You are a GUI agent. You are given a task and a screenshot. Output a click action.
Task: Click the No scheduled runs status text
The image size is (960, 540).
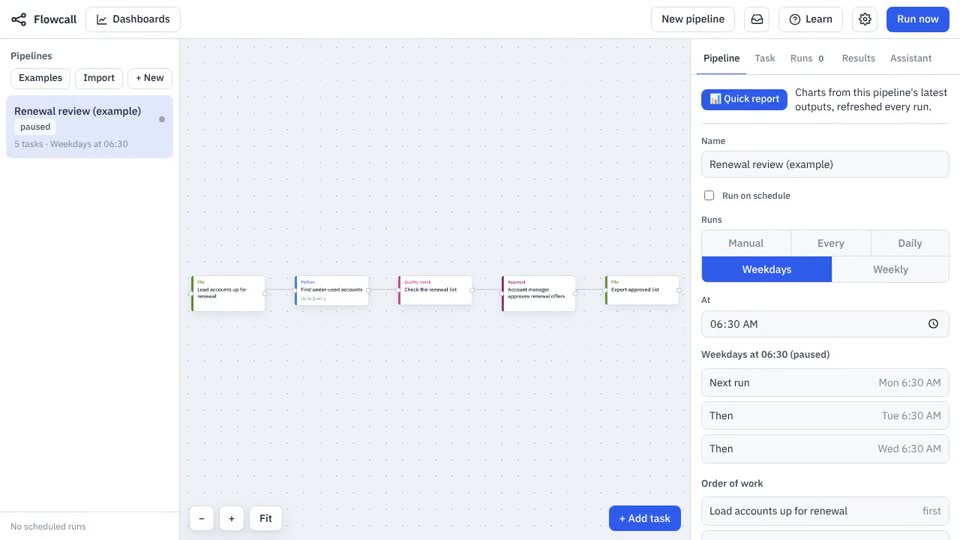48,527
